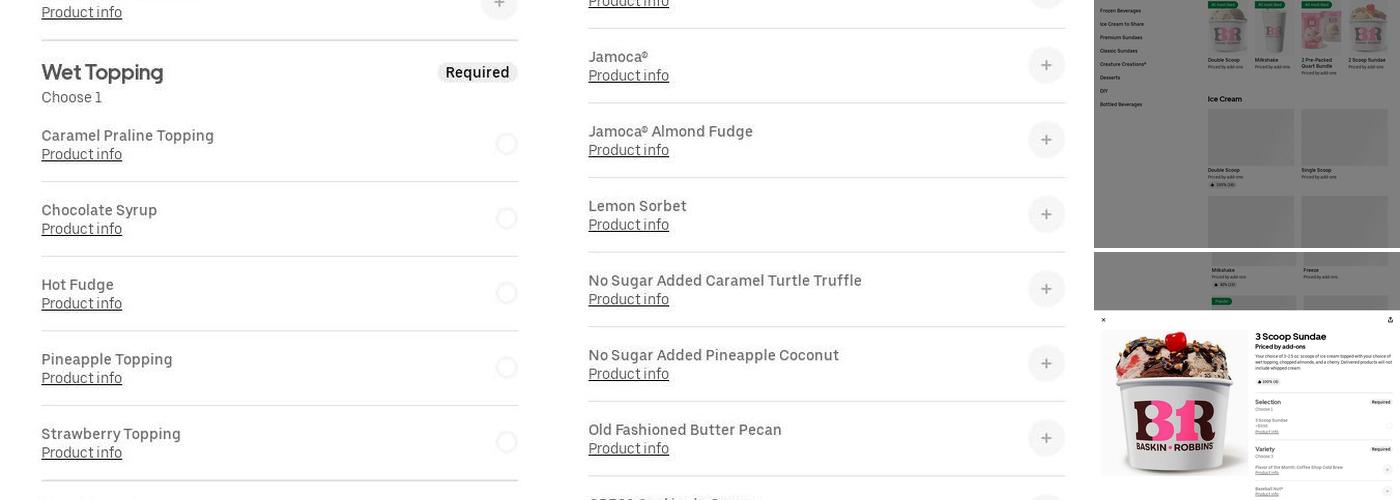
Task: Add No Sugar Added Caramel Turtle Truffle
Action: point(1046,289)
